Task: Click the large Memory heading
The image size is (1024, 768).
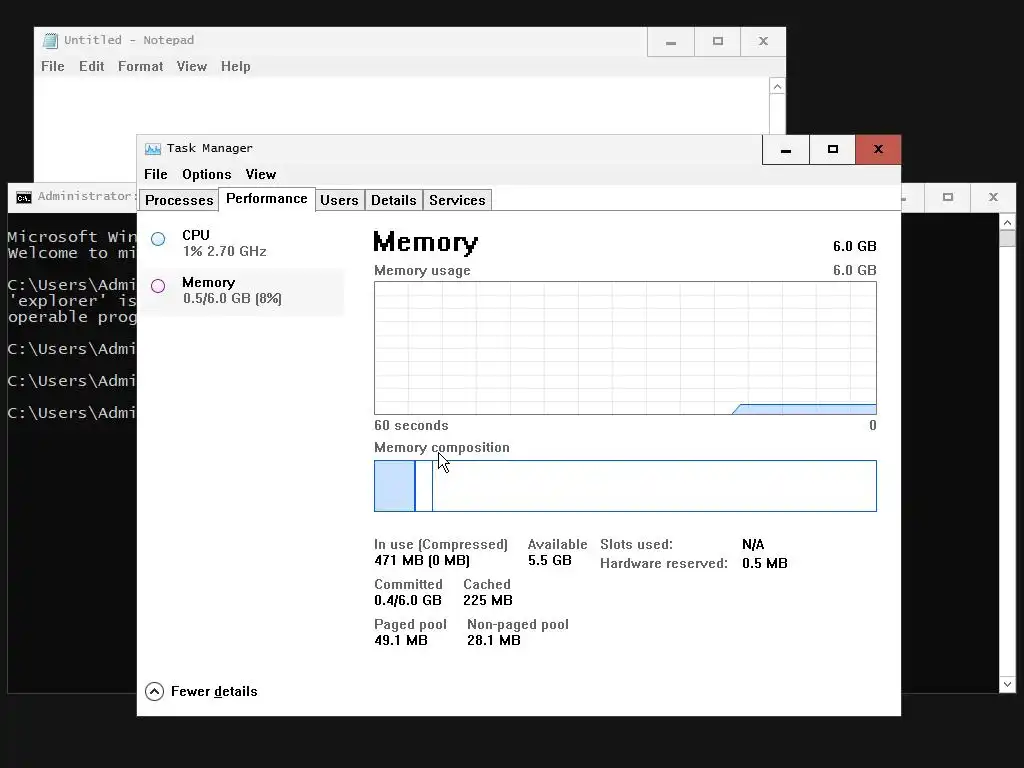Action: (x=426, y=242)
